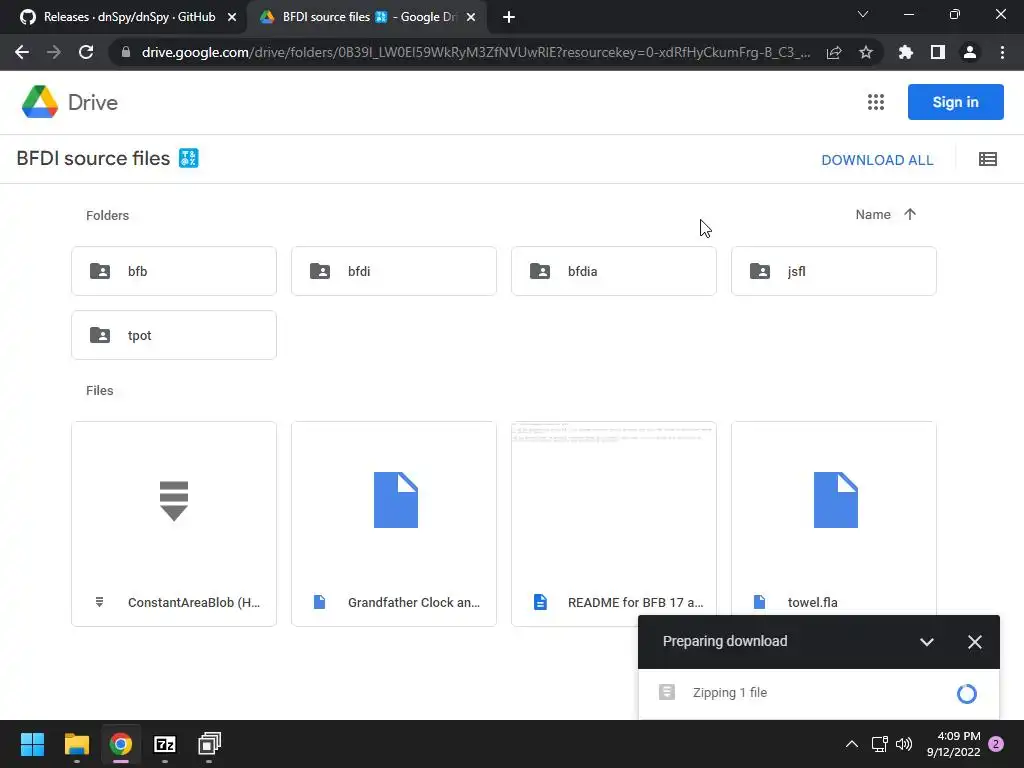This screenshot has width=1024, height=768.
Task: Select the towel.fla file thumbnail
Action: [834, 500]
